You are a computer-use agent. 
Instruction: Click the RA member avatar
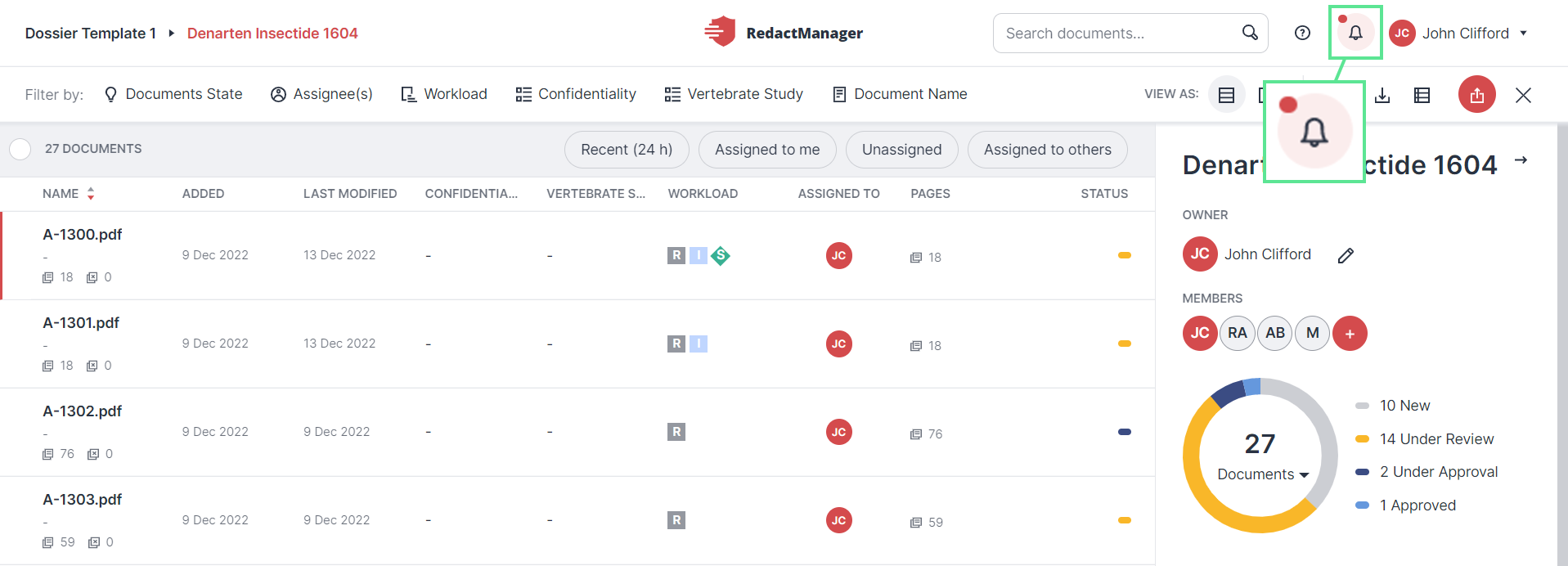(1238, 333)
